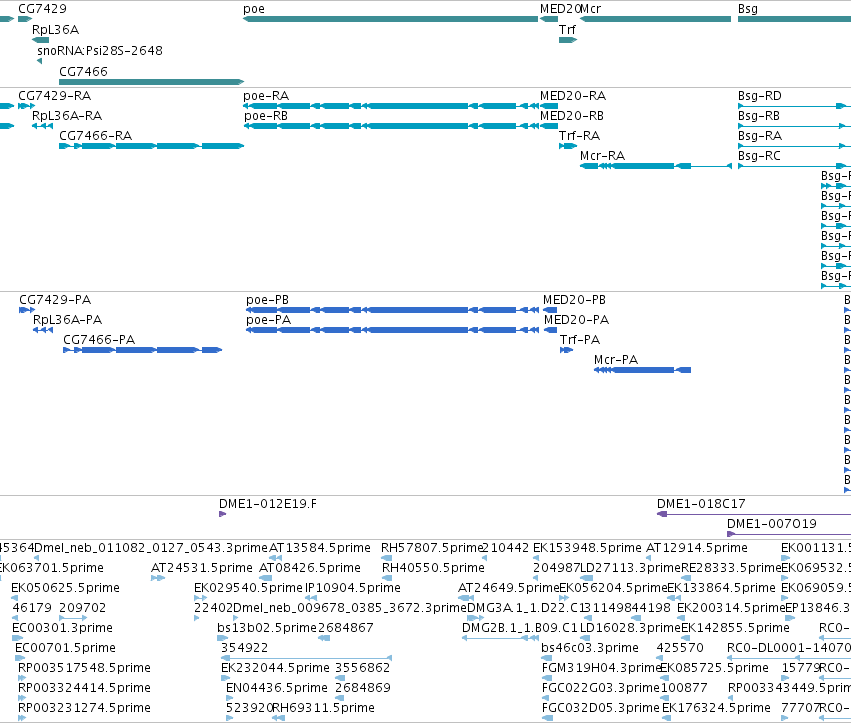Open EST FGC022G03.3prime
851x723 pixels.
tap(600, 688)
